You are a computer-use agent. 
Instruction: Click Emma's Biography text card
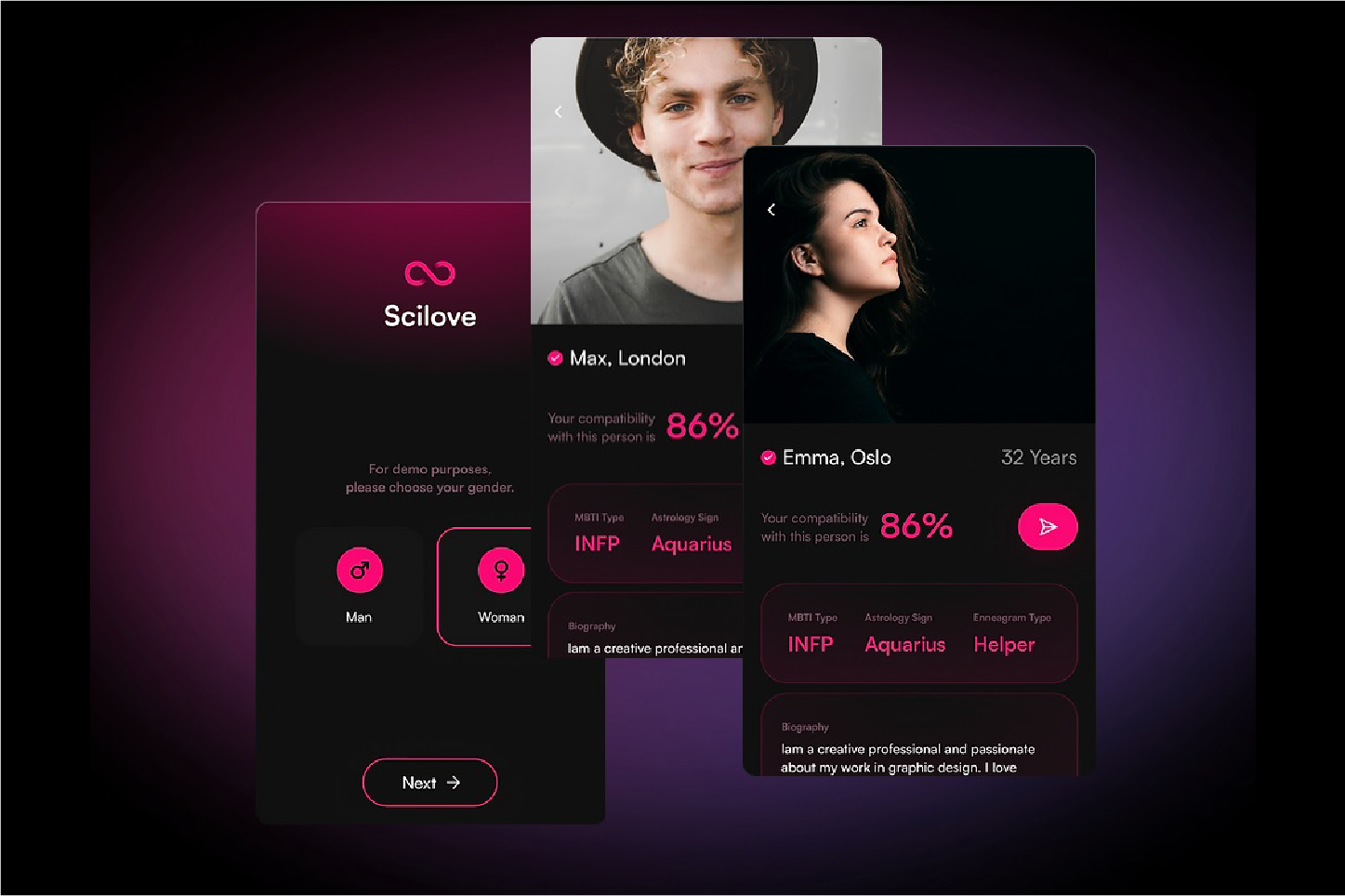919,734
